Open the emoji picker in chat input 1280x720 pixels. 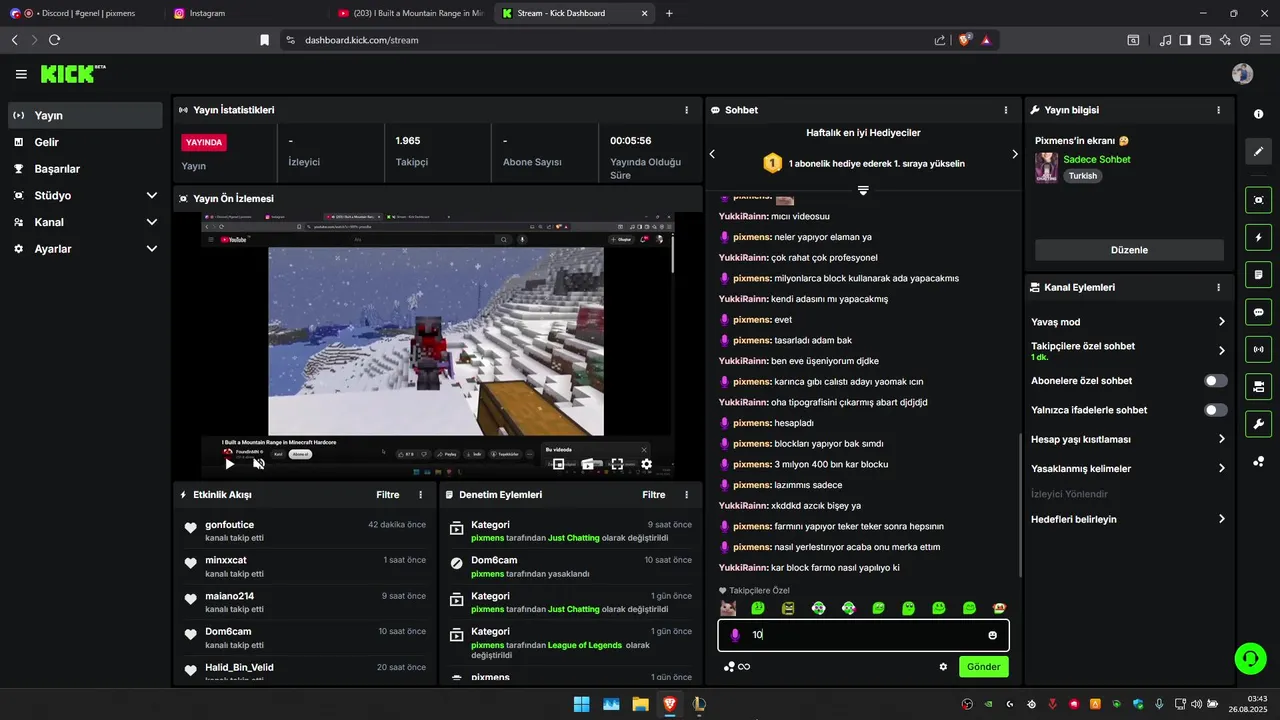[992, 635]
